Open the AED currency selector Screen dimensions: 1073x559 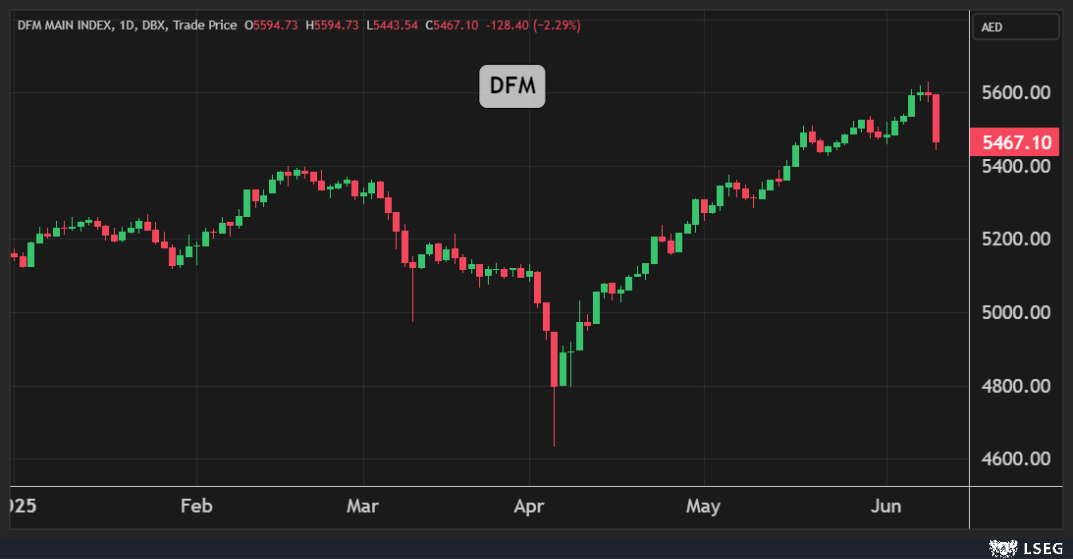[1015, 27]
